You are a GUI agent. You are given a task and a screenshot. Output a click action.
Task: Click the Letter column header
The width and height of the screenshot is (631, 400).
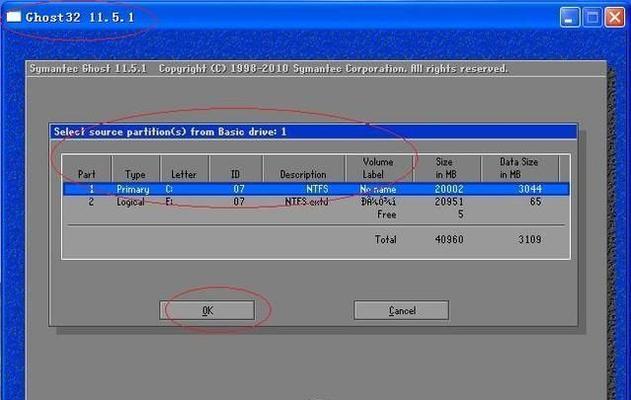point(184,169)
